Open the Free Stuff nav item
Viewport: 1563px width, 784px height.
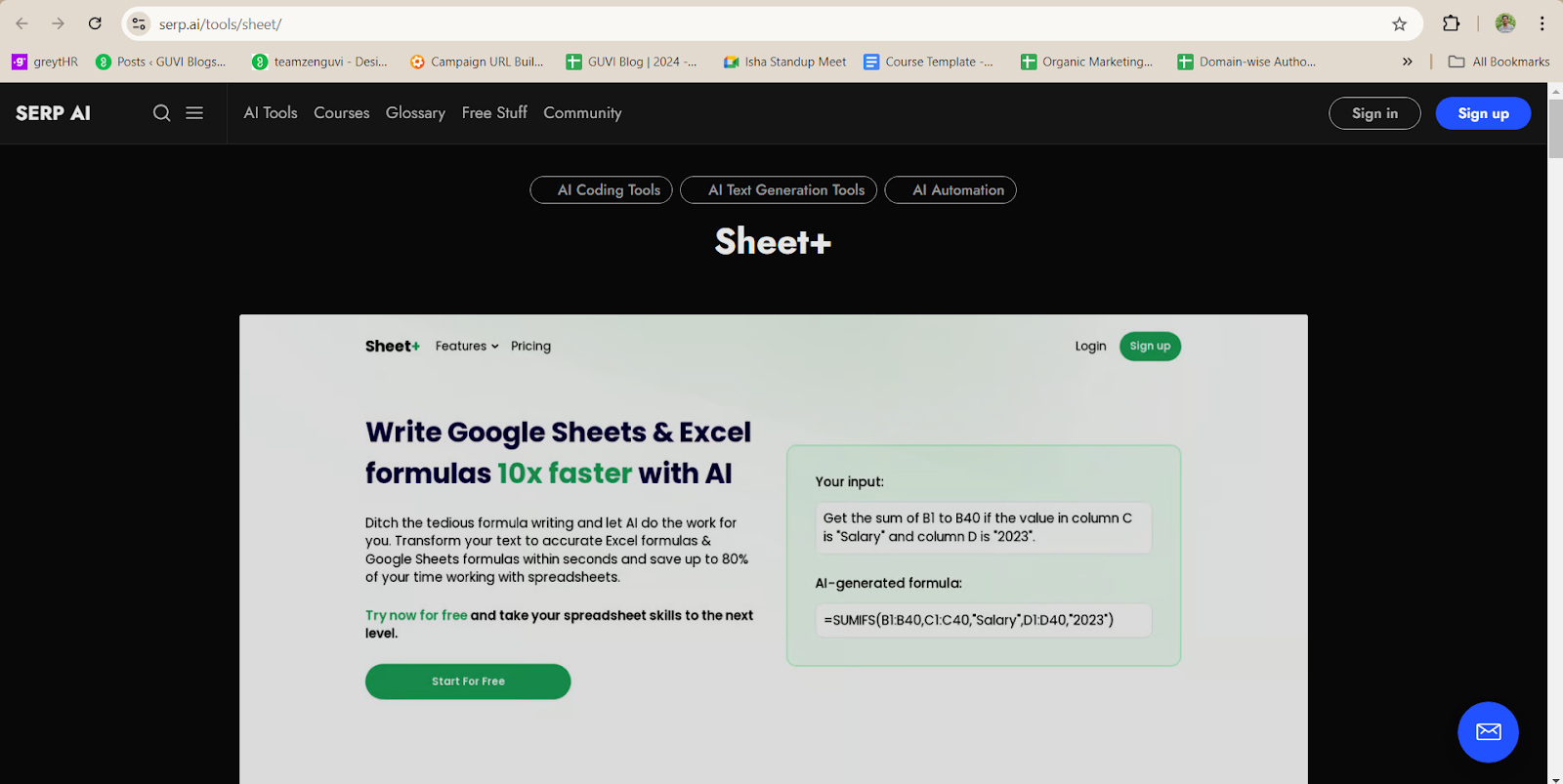[494, 113]
